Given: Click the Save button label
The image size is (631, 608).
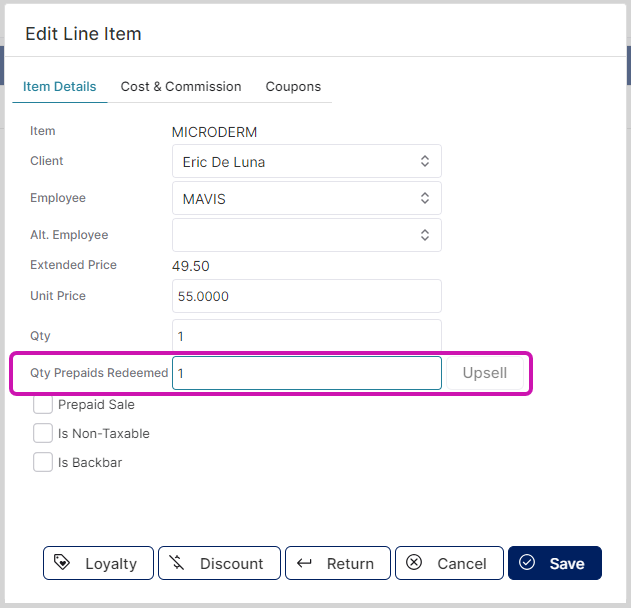Looking at the screenshot, I should click(x=566, y=563).
